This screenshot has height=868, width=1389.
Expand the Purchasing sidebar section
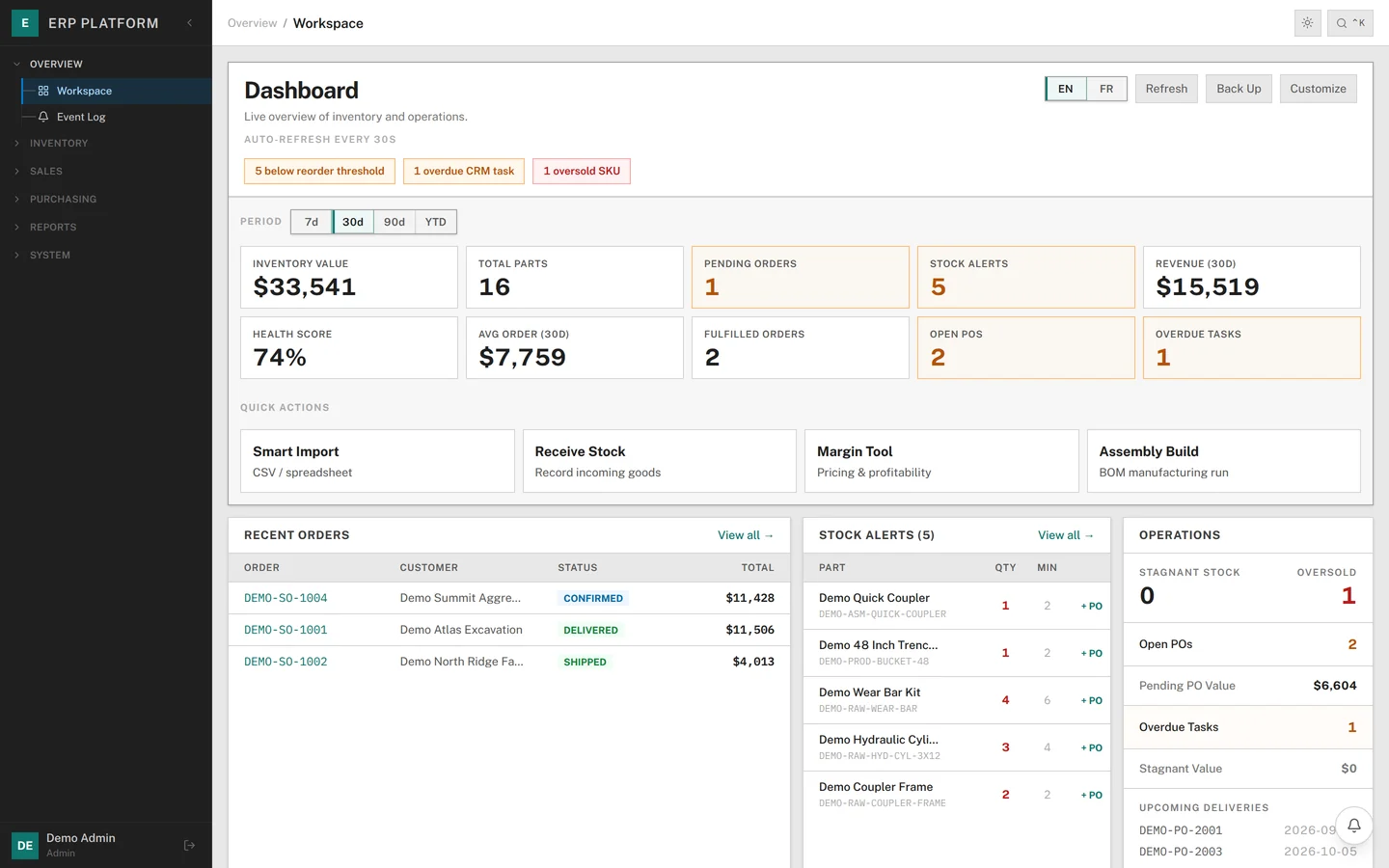[106, 199]
